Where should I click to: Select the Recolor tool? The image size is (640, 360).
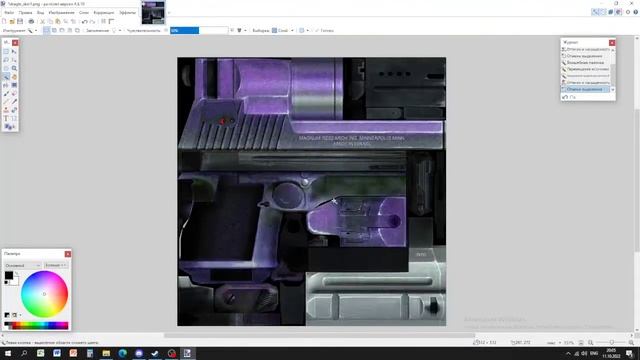pos(14,110)
